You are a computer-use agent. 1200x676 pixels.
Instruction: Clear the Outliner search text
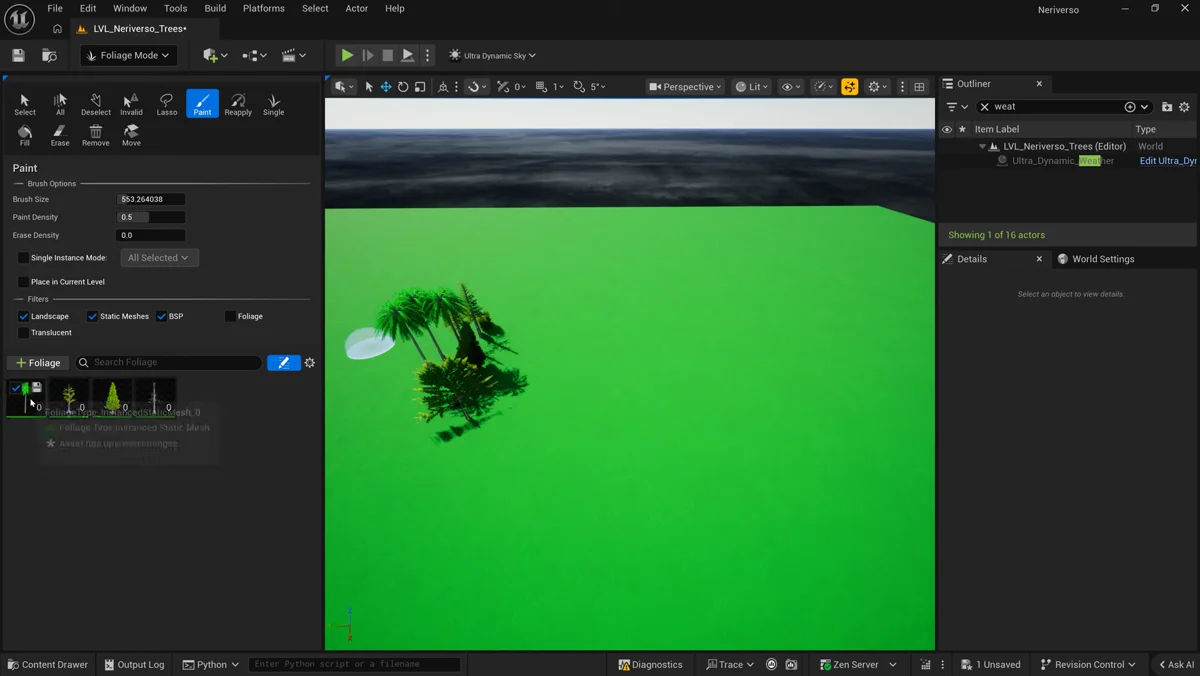(984, 107)
